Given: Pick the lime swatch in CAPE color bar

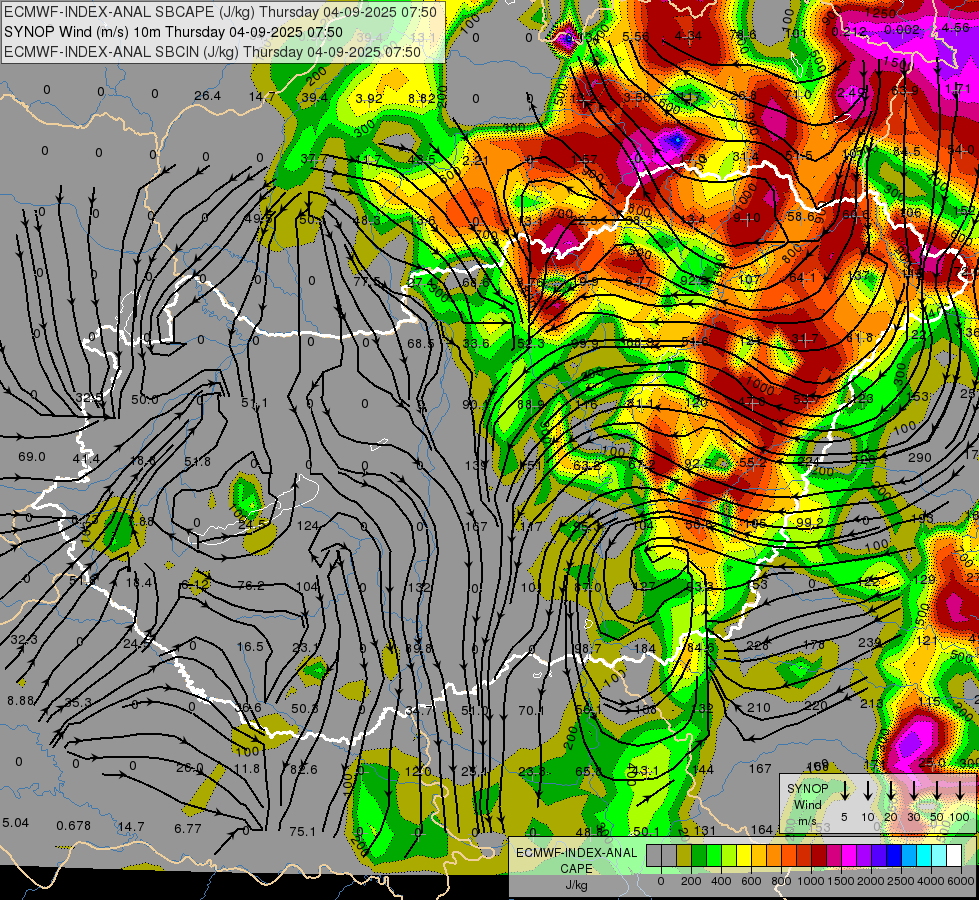Looking at the screenshot, I should click(x=729, y=856).
